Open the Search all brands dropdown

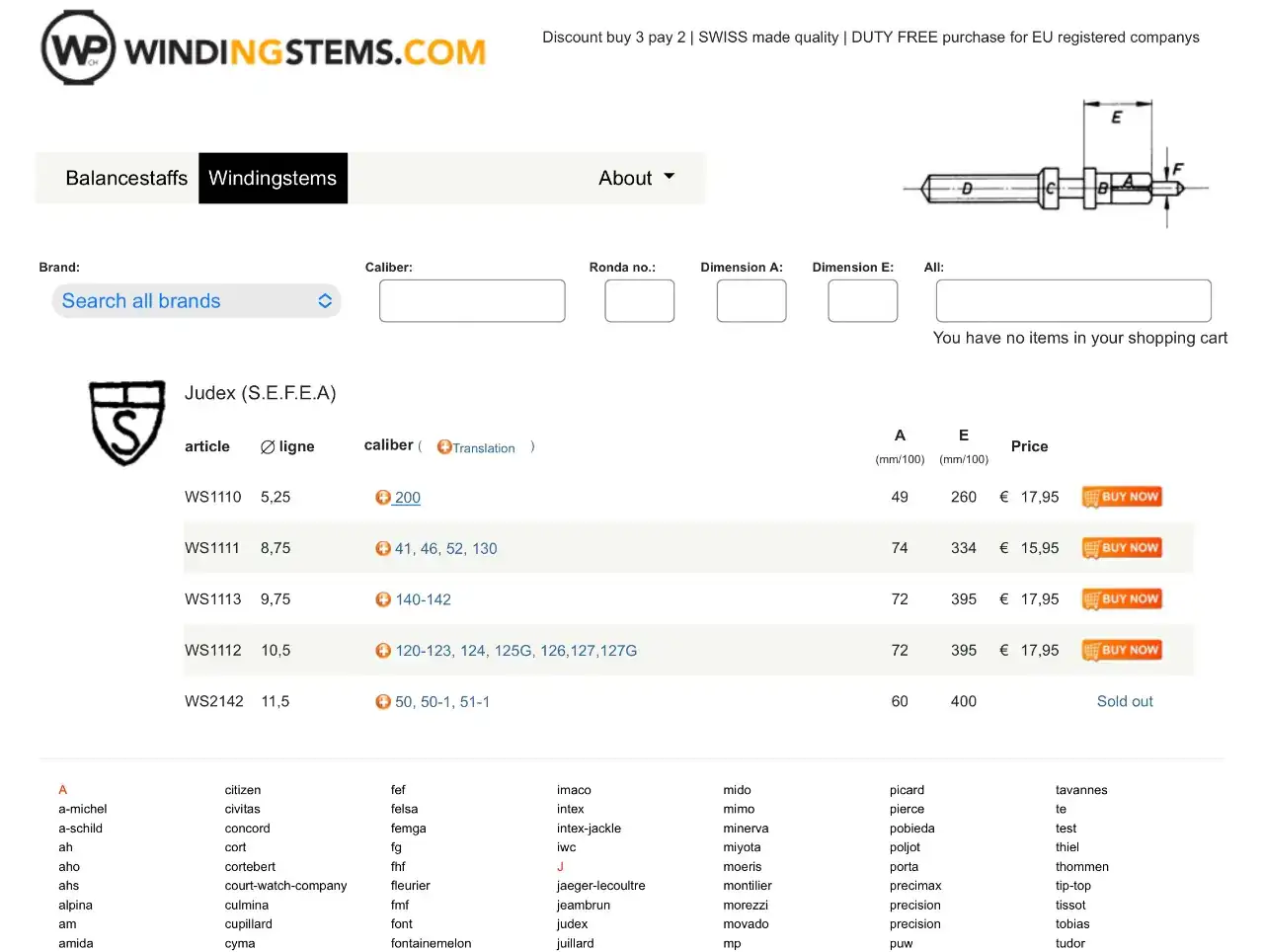[x=197, y=301]
